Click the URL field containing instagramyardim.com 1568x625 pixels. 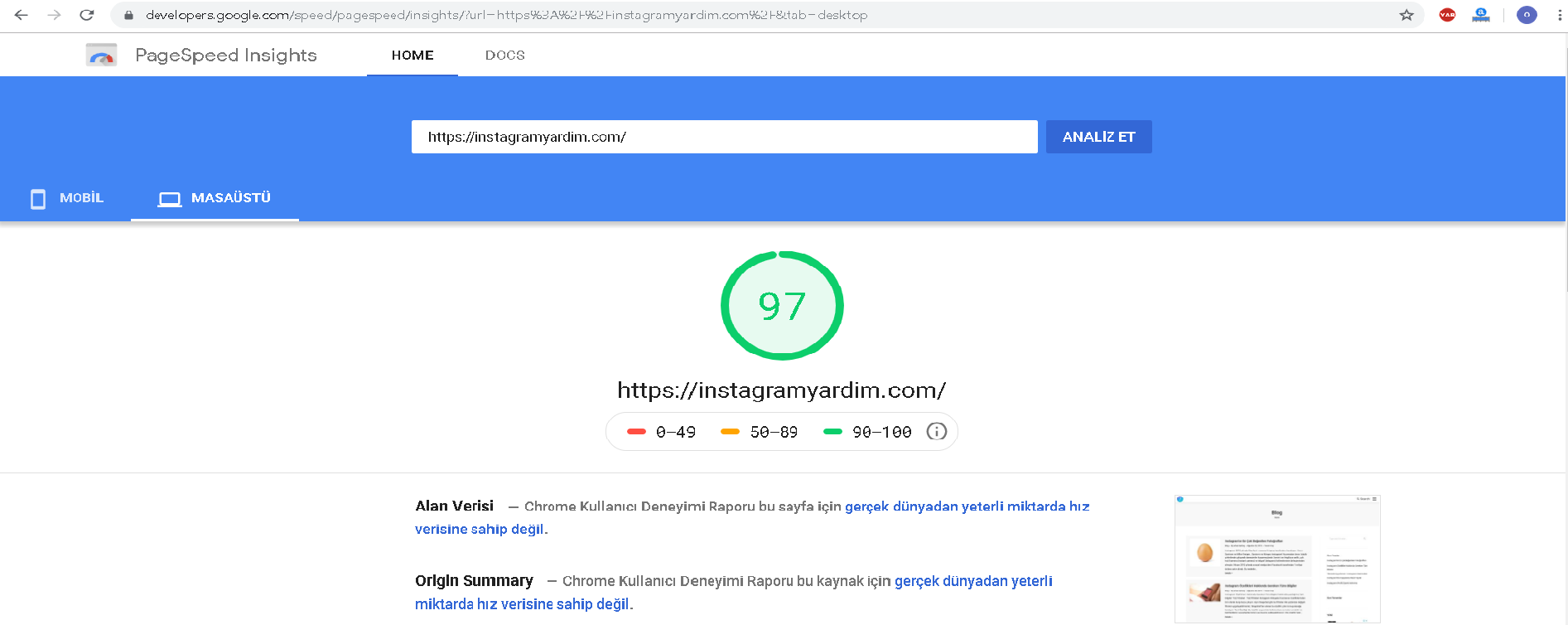(x=725, y=137)
